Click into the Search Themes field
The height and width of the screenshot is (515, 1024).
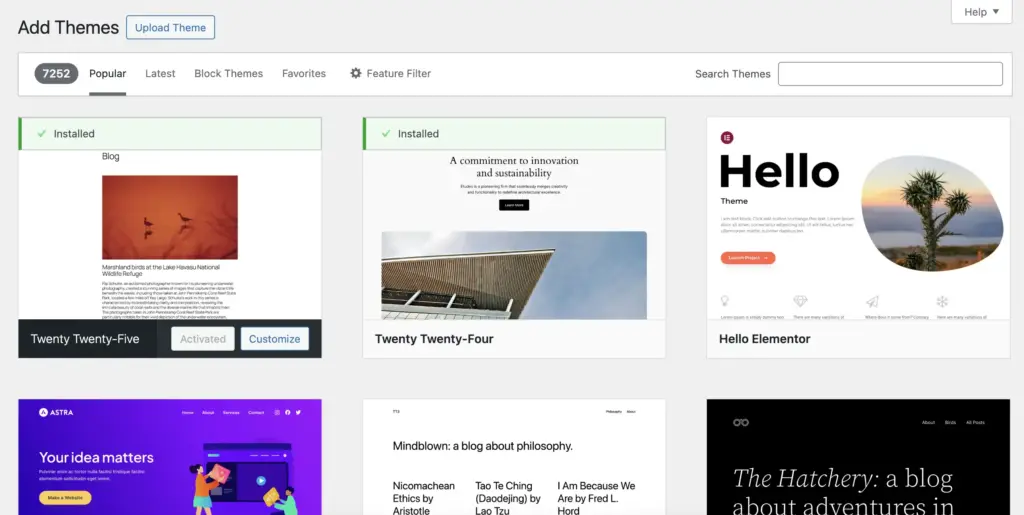coord(890,74)
